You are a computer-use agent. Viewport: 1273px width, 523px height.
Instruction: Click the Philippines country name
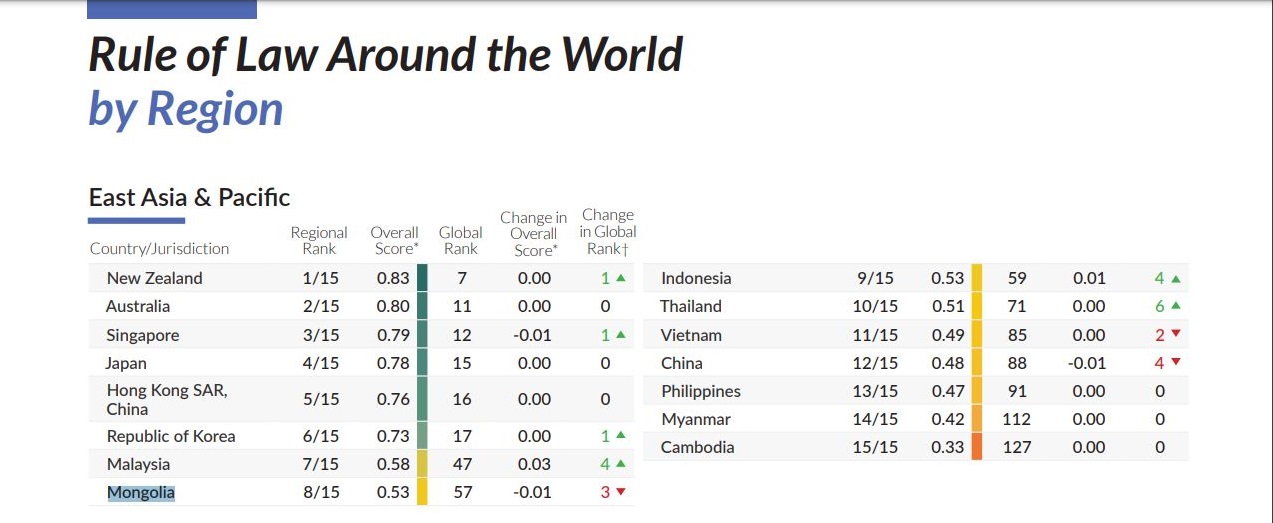[x=701, y=391]
